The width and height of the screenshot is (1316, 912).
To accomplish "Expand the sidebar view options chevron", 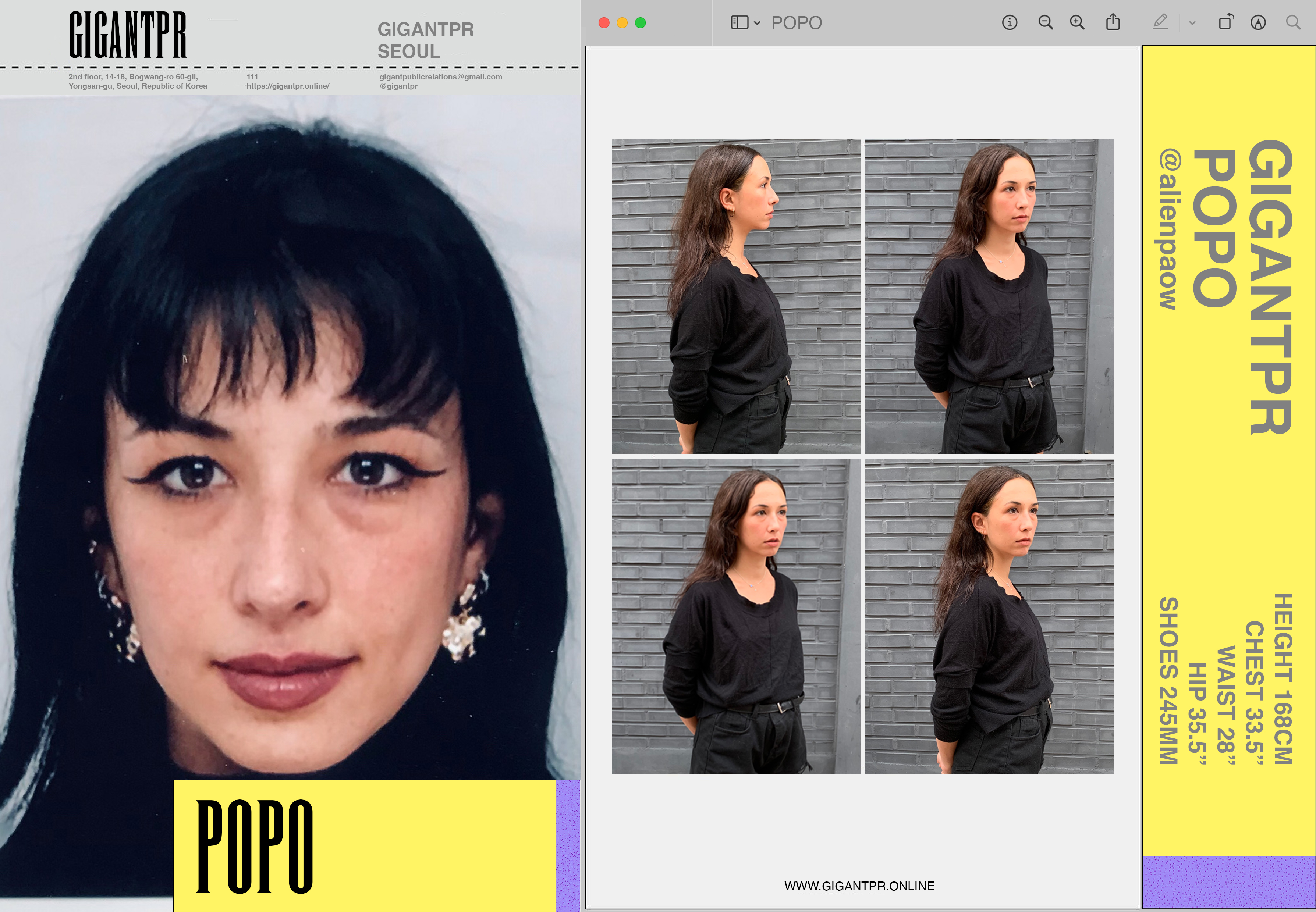I will coord(757,24).
